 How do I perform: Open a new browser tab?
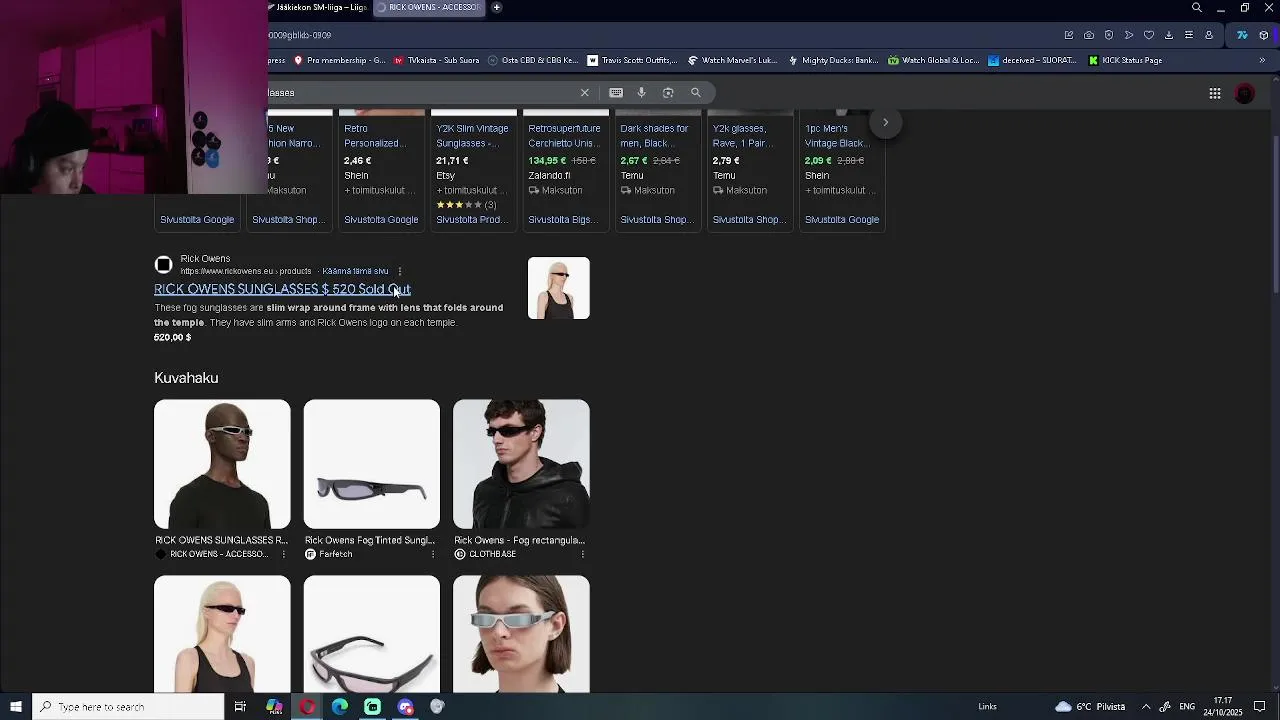496,7
